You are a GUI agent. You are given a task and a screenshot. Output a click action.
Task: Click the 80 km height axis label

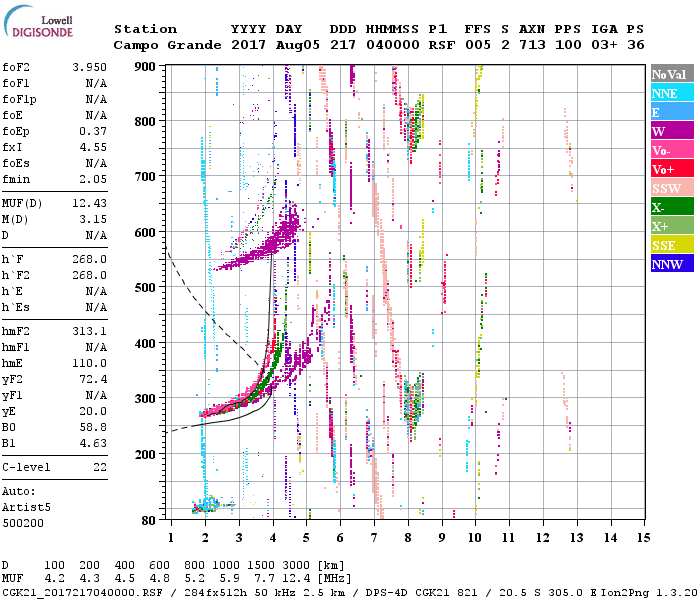(x=149, y=521)
